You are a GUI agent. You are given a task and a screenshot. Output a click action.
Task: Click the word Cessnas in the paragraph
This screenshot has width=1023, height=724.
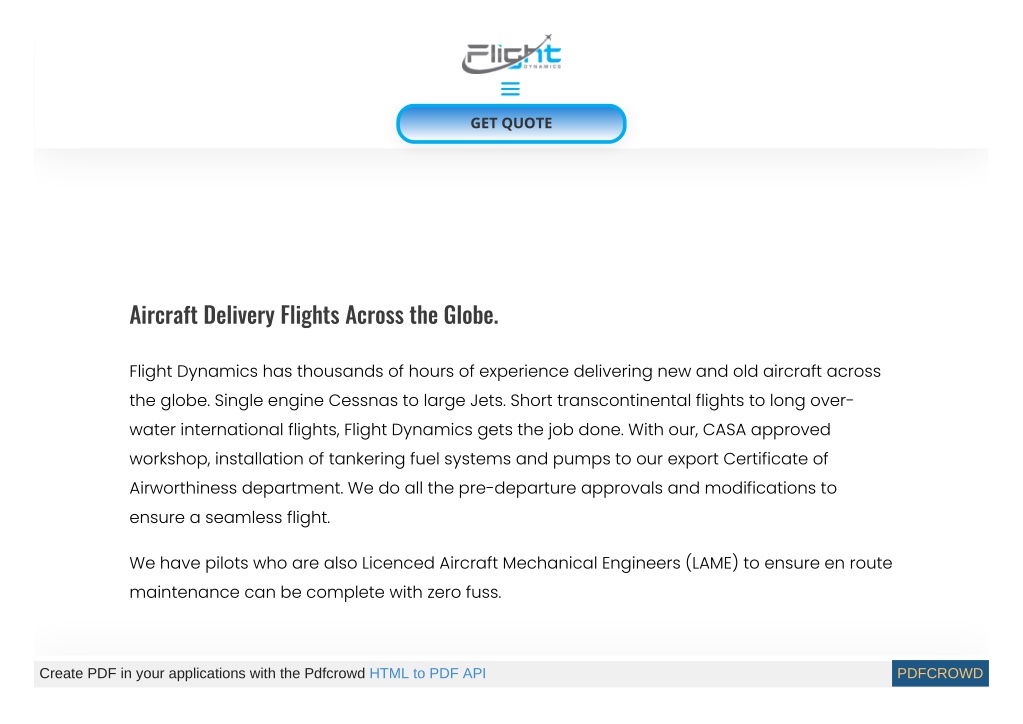(363, 400)
